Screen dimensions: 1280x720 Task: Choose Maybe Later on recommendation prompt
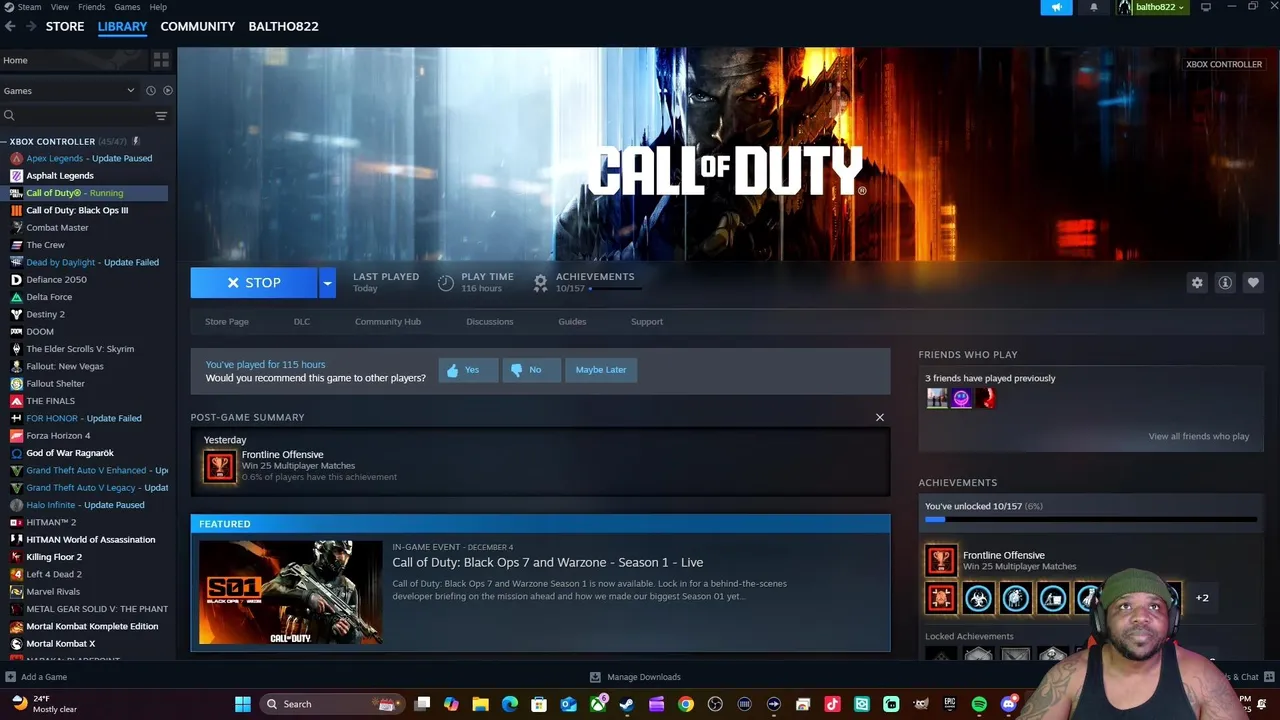[601, 370]
